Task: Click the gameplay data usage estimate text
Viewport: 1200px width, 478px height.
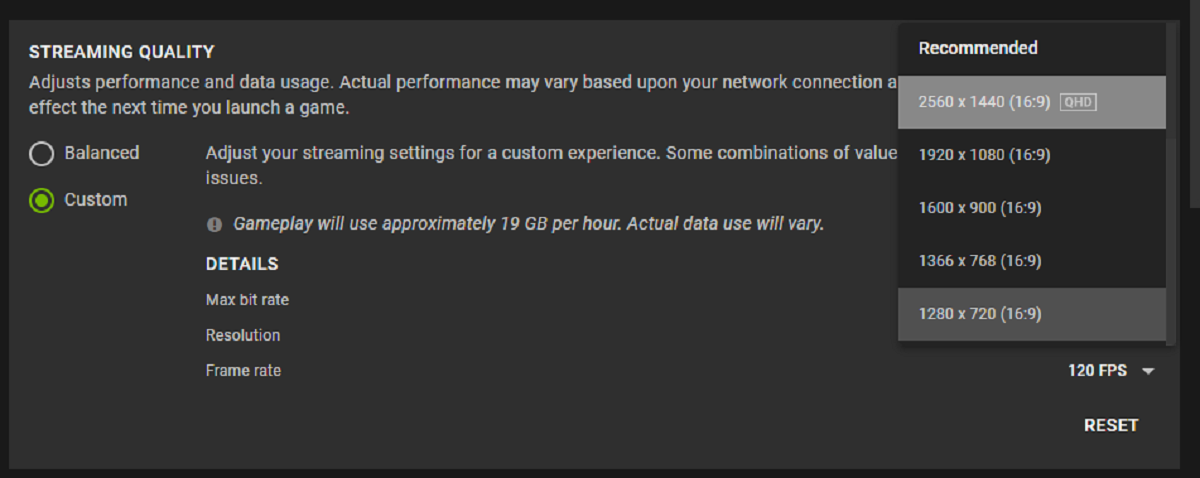Action: click(x=528, y=224)
